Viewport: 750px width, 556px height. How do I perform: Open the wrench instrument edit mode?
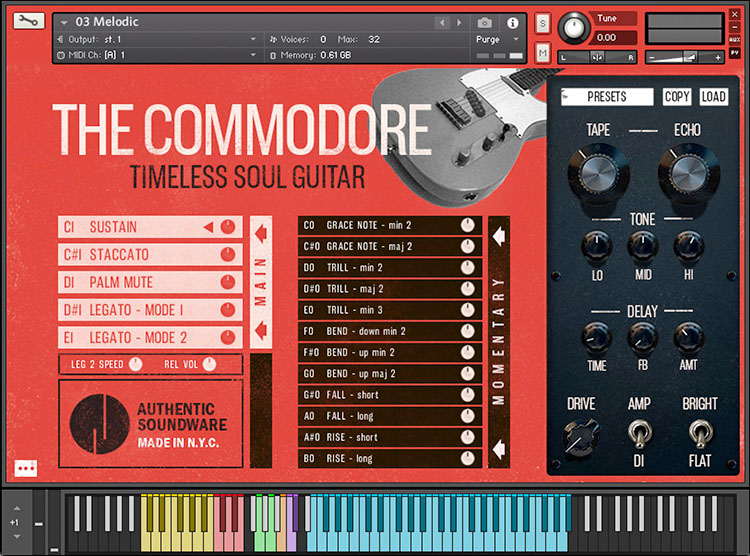pyautogui.click(x=29, y=21)
